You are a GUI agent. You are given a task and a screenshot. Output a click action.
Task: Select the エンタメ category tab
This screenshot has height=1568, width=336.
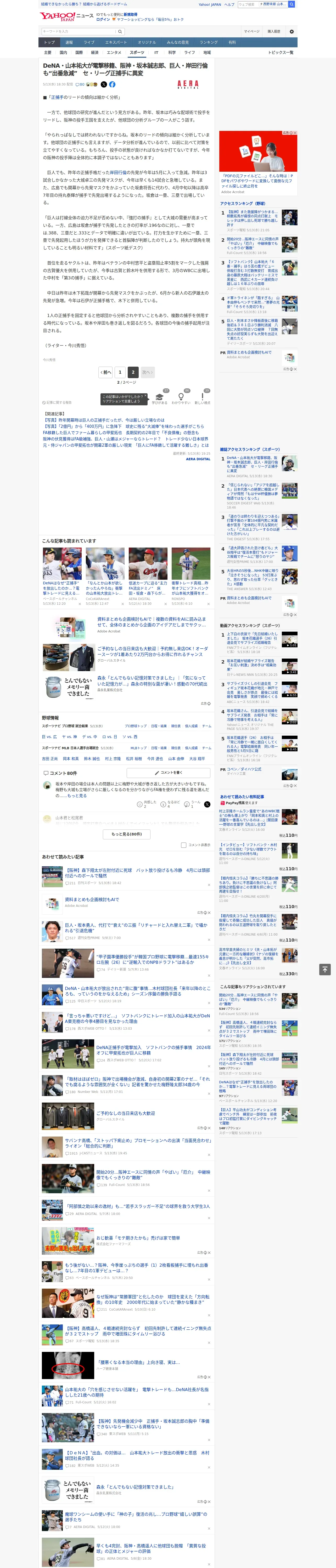tap(114, 52)
